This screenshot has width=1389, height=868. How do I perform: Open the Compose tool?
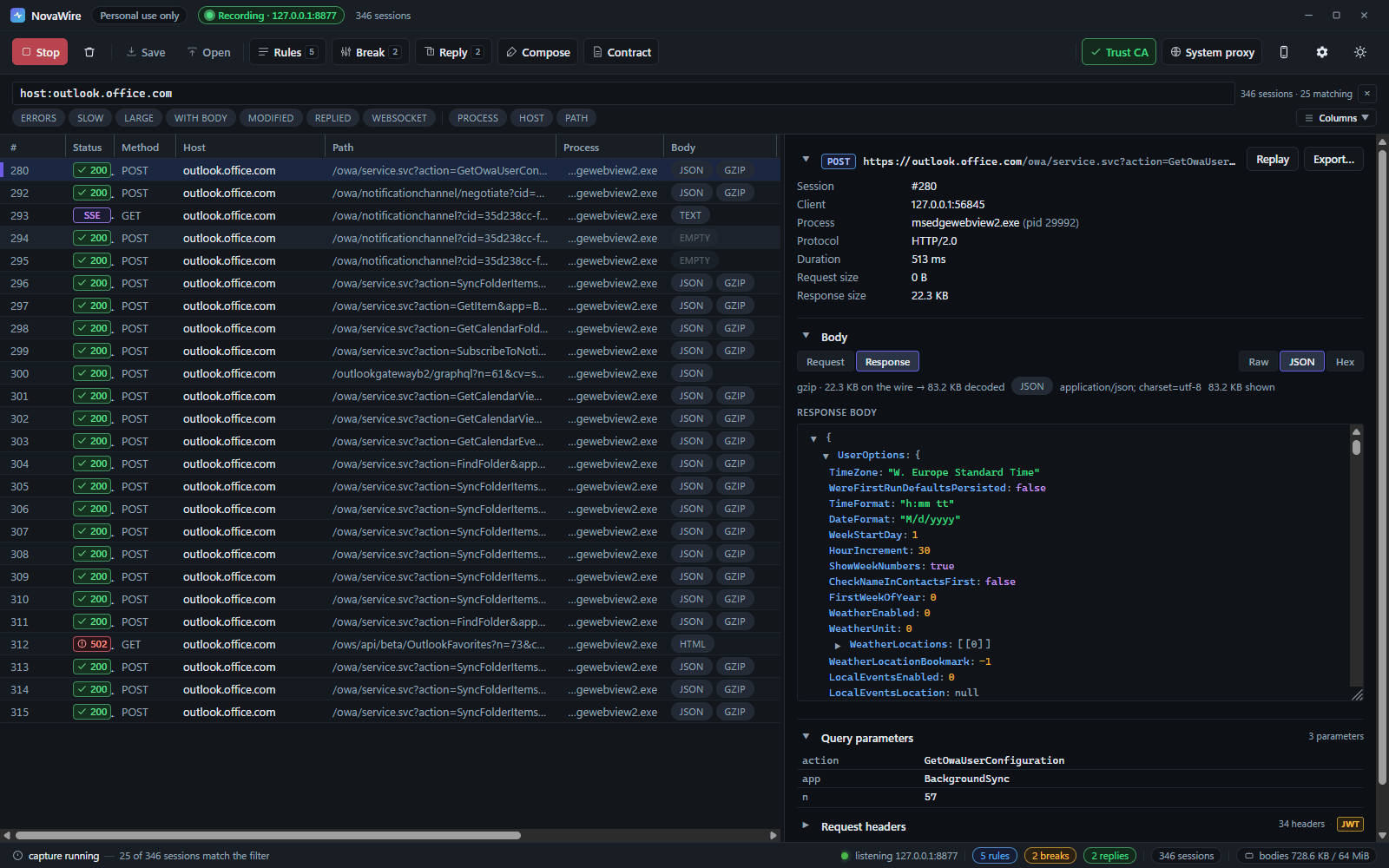[x=538, y=52]
